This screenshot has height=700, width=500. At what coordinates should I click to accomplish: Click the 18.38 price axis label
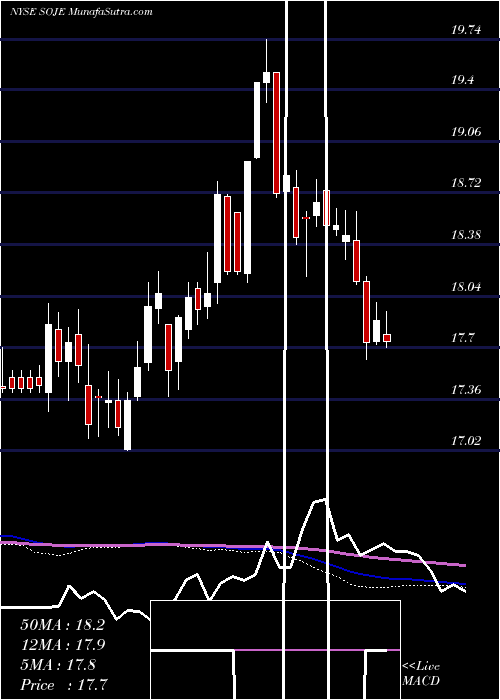click(466, 235)
